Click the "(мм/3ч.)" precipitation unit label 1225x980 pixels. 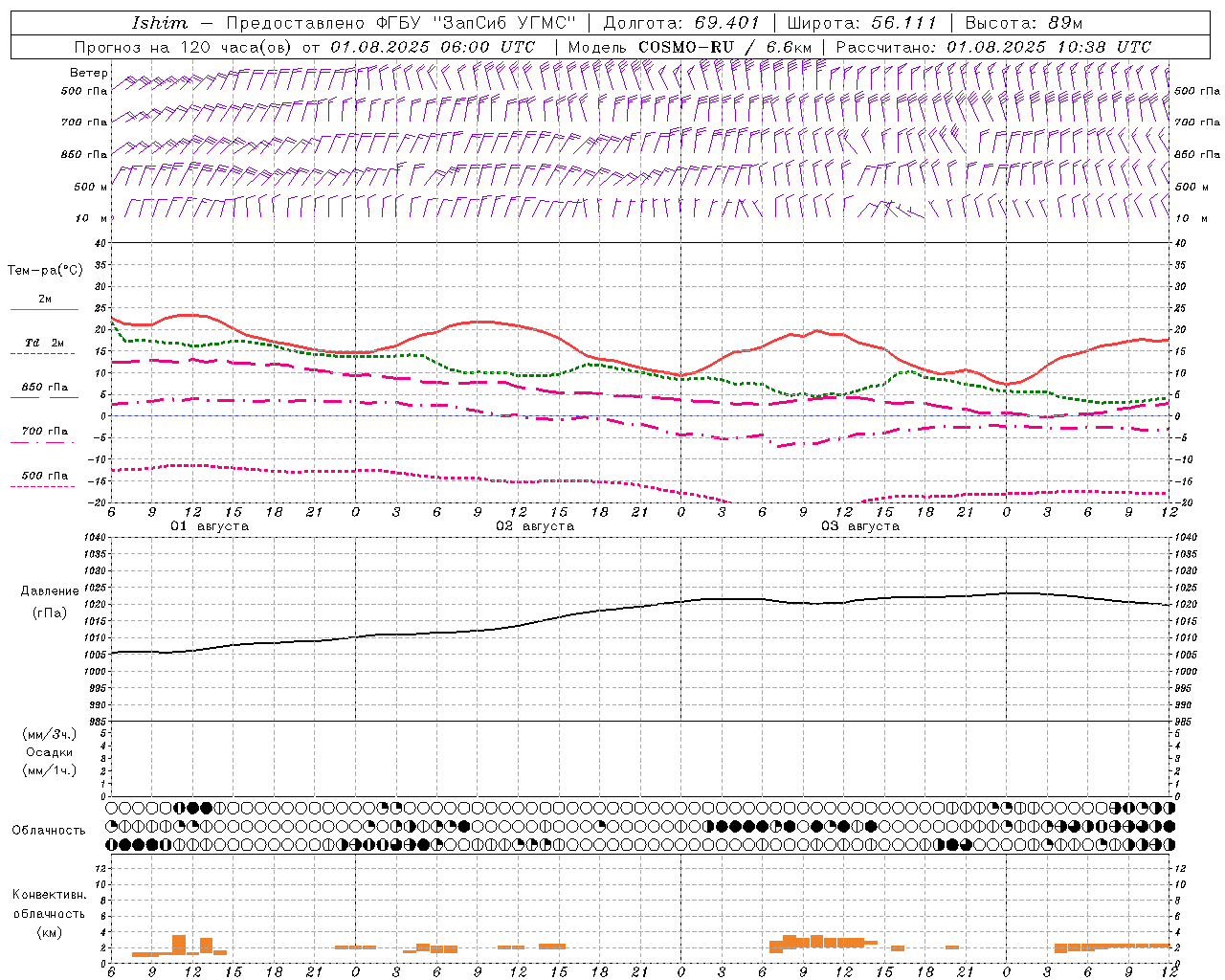click(50, 734)
